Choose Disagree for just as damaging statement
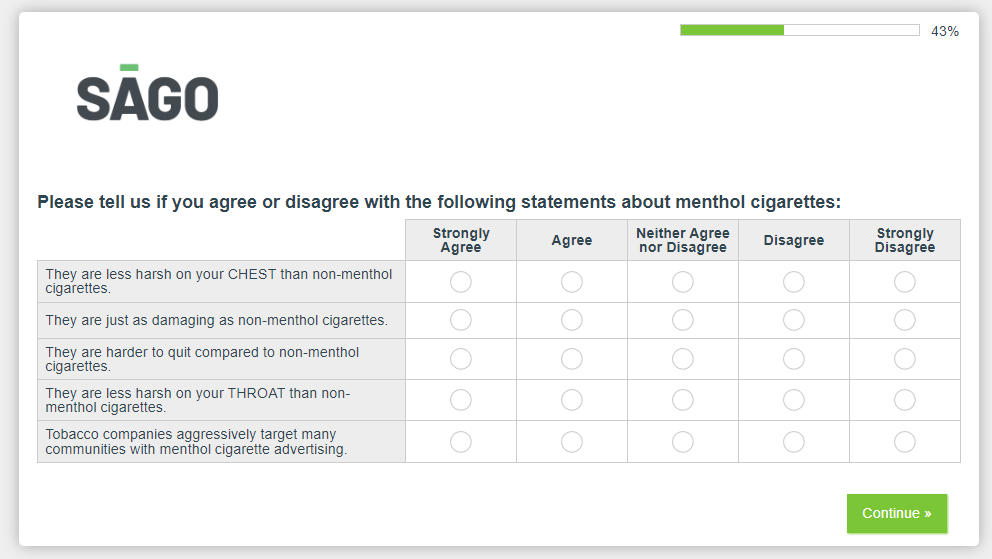 tap(794, 320)
